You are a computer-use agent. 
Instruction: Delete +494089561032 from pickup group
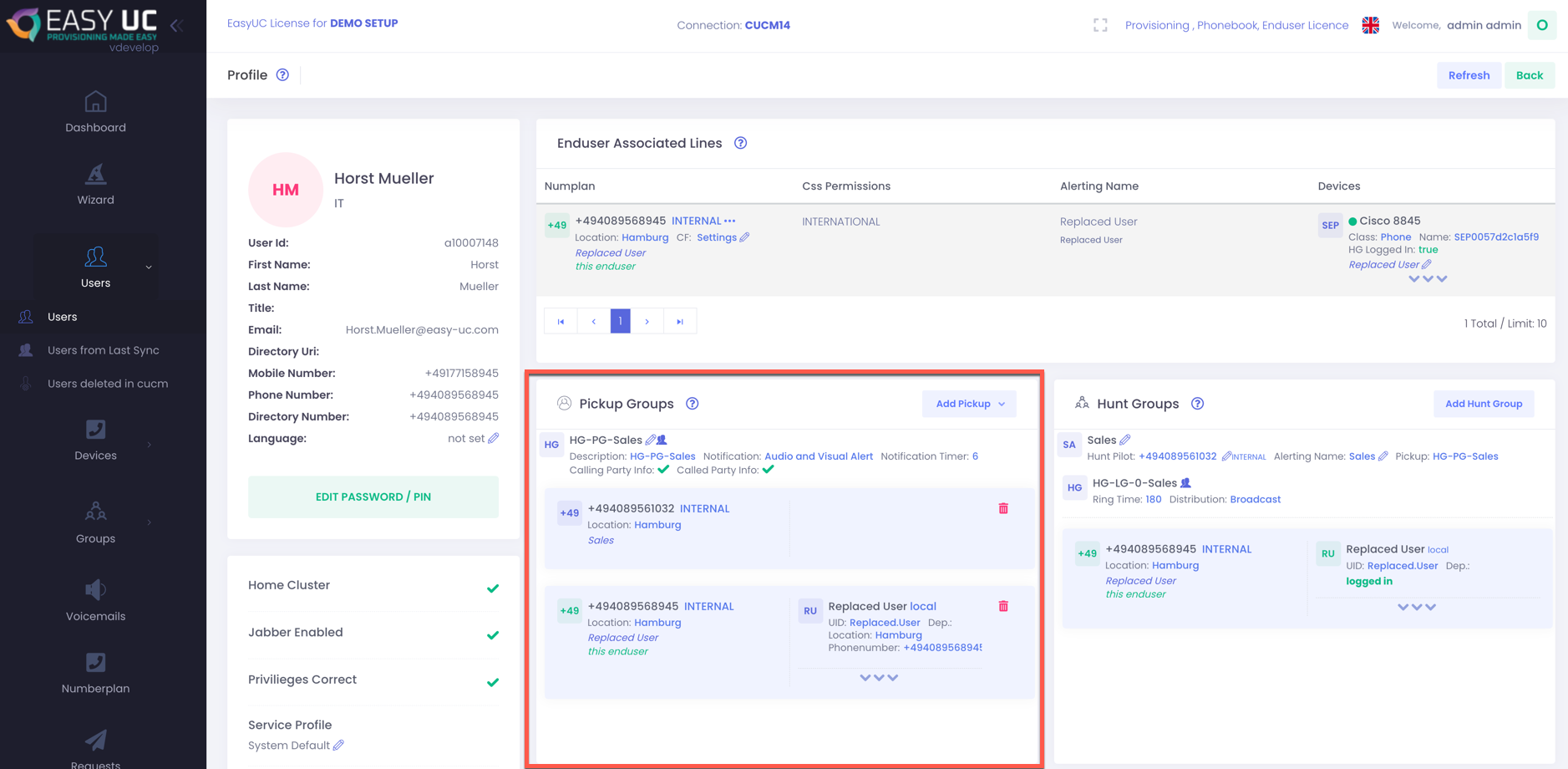pos(1003,508)
